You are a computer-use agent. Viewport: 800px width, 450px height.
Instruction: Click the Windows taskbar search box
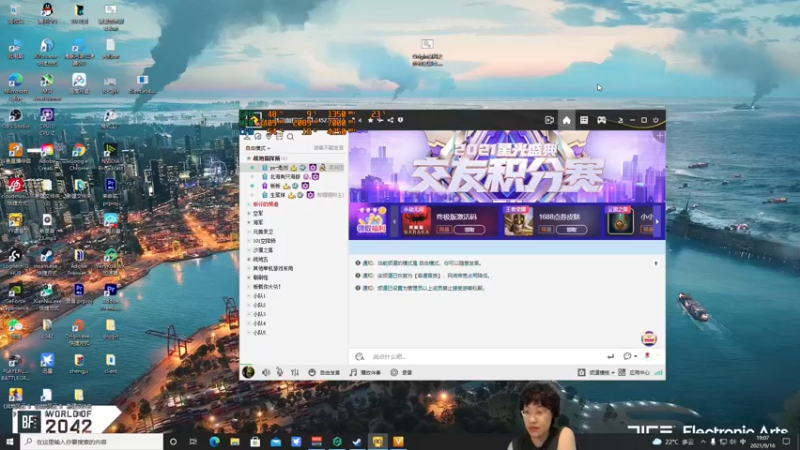tap(92, 441)
